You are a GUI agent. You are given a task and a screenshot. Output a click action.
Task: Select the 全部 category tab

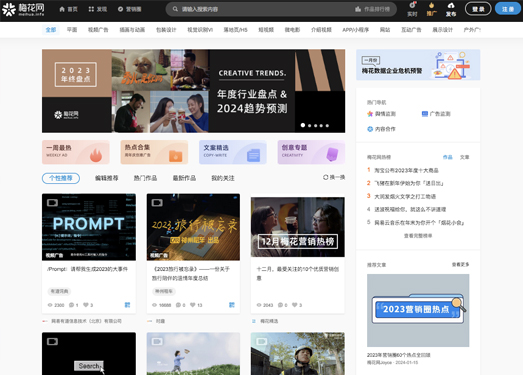click(x=51, y=30)
